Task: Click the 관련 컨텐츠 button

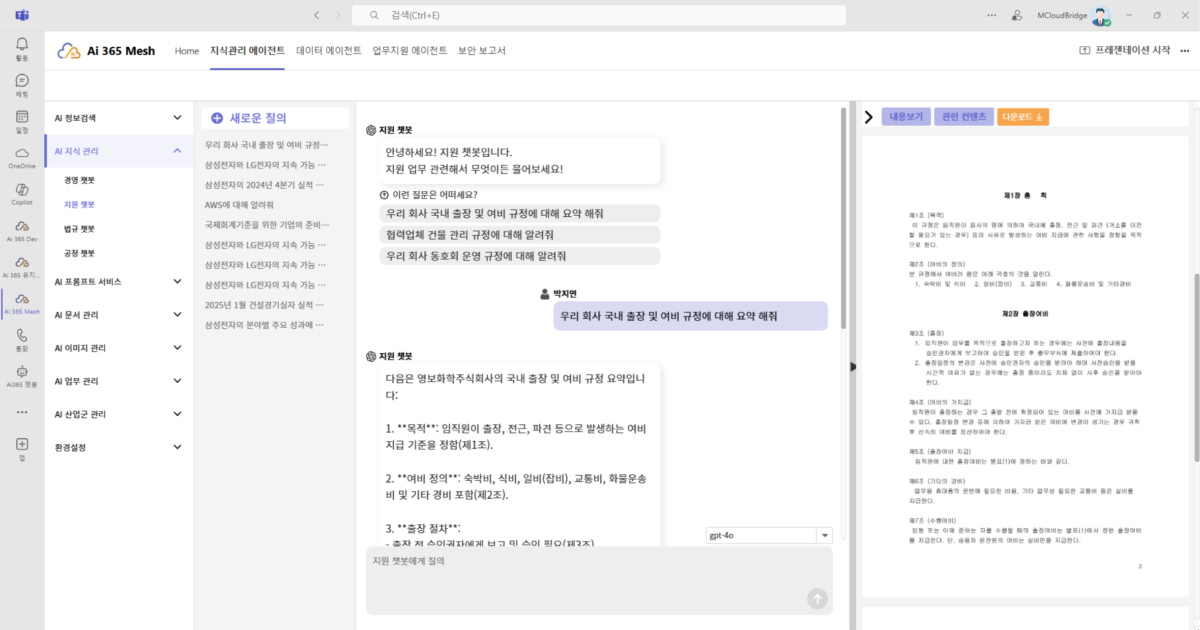Action: 963,117
